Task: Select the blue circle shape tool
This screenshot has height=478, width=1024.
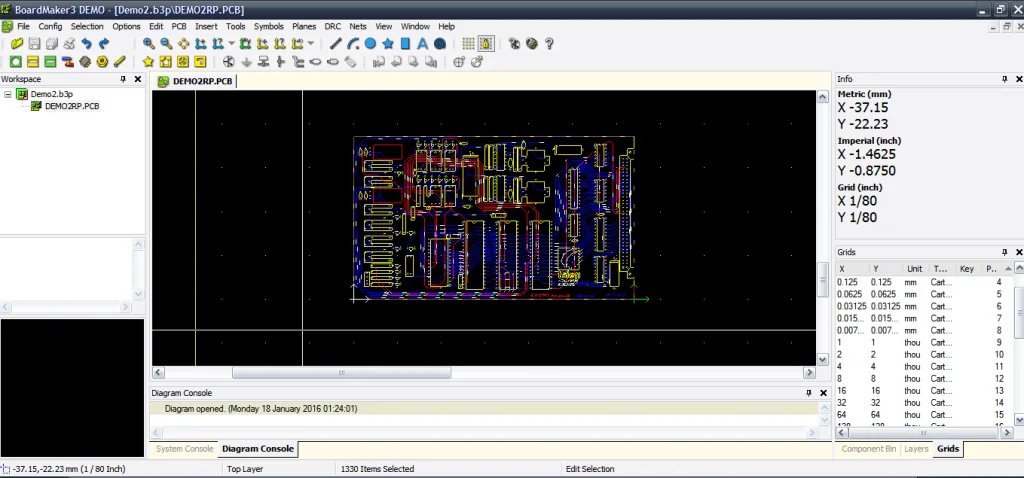Action: 370,44
